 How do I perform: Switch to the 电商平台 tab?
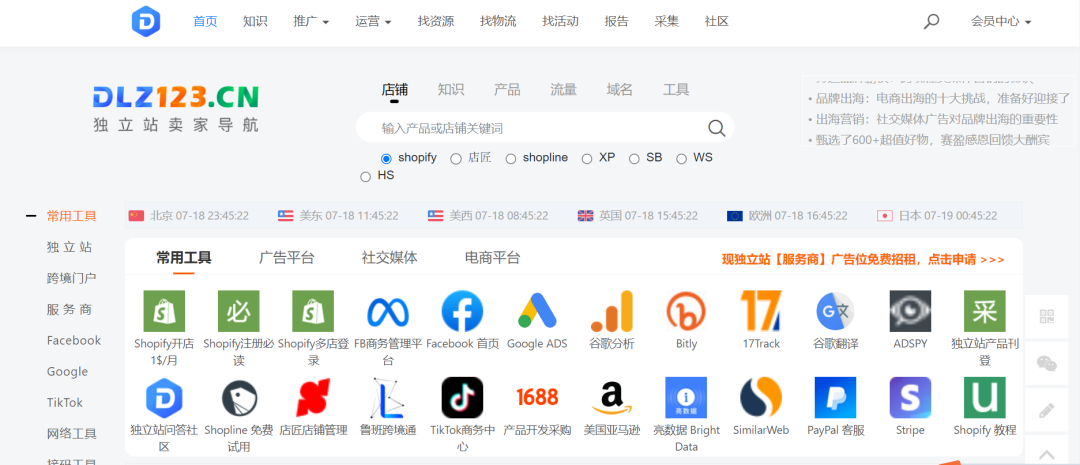[x=492, y=258]
